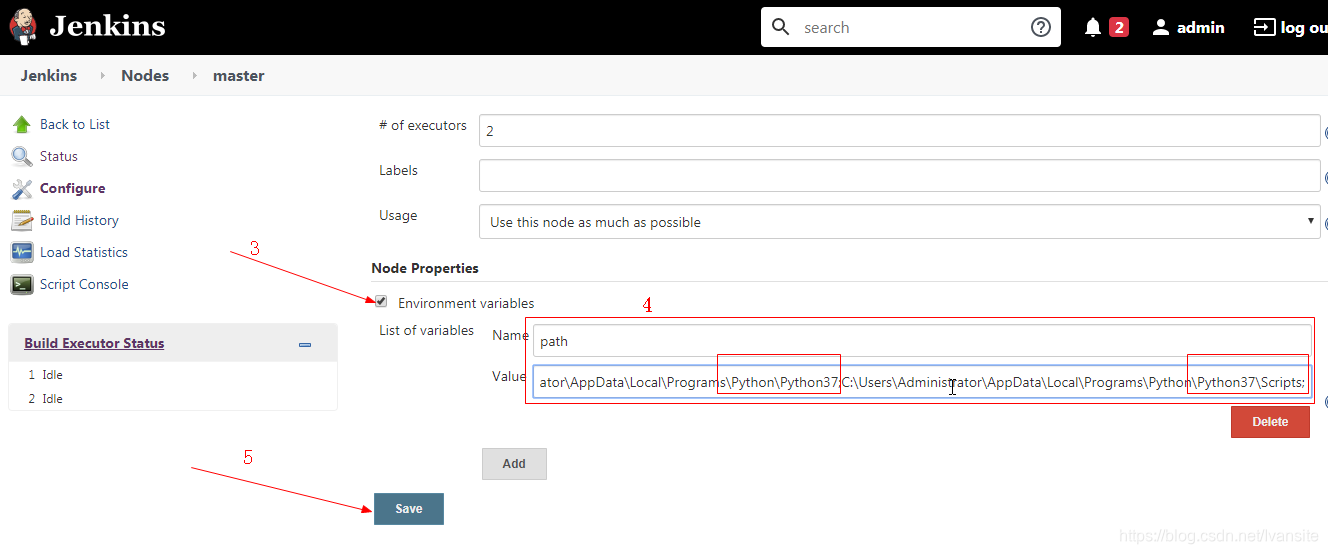The image size is (1328, 554).
Task: Click the red notification count badge
Action: tap(1119, 28)
